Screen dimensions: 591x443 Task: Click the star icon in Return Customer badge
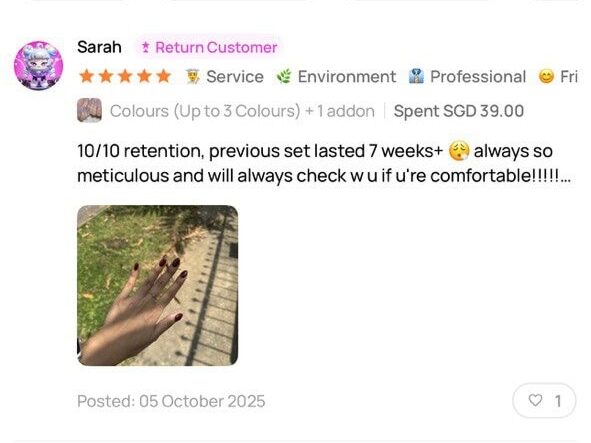pyautogui.click(x=145, y=48)
